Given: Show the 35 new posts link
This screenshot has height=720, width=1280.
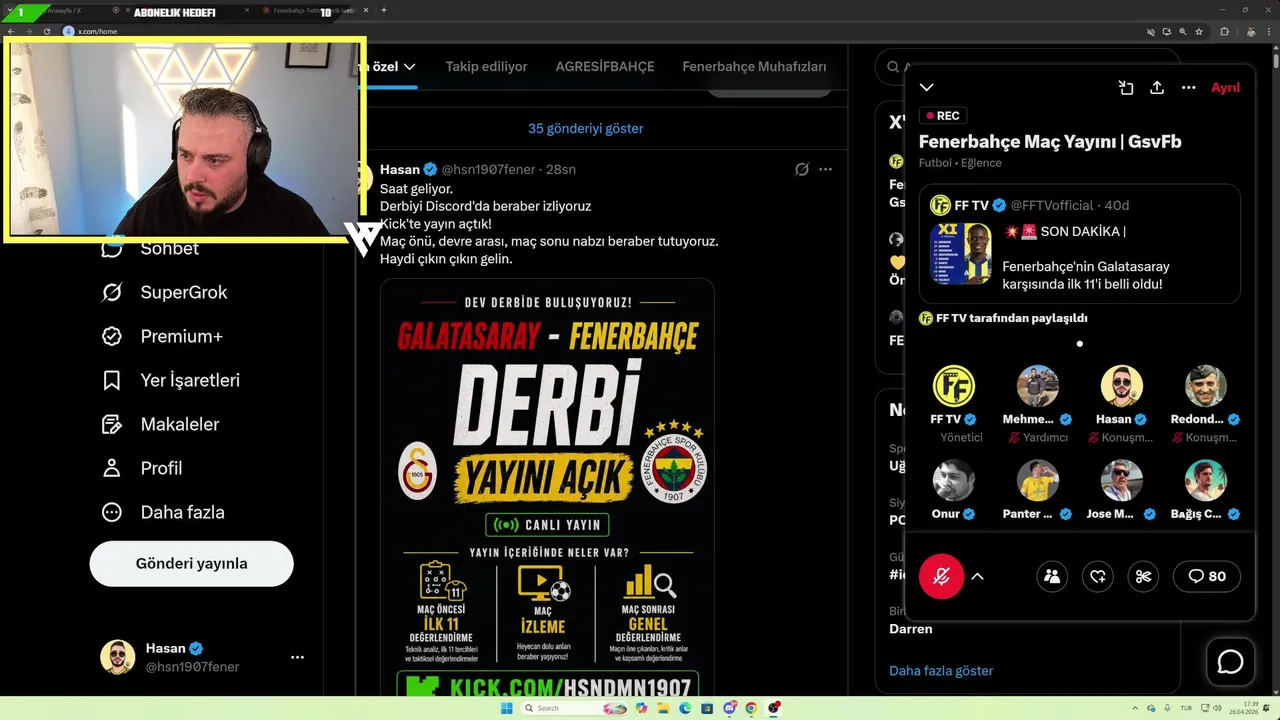Looking at the screenshot, I should [585, 128].
